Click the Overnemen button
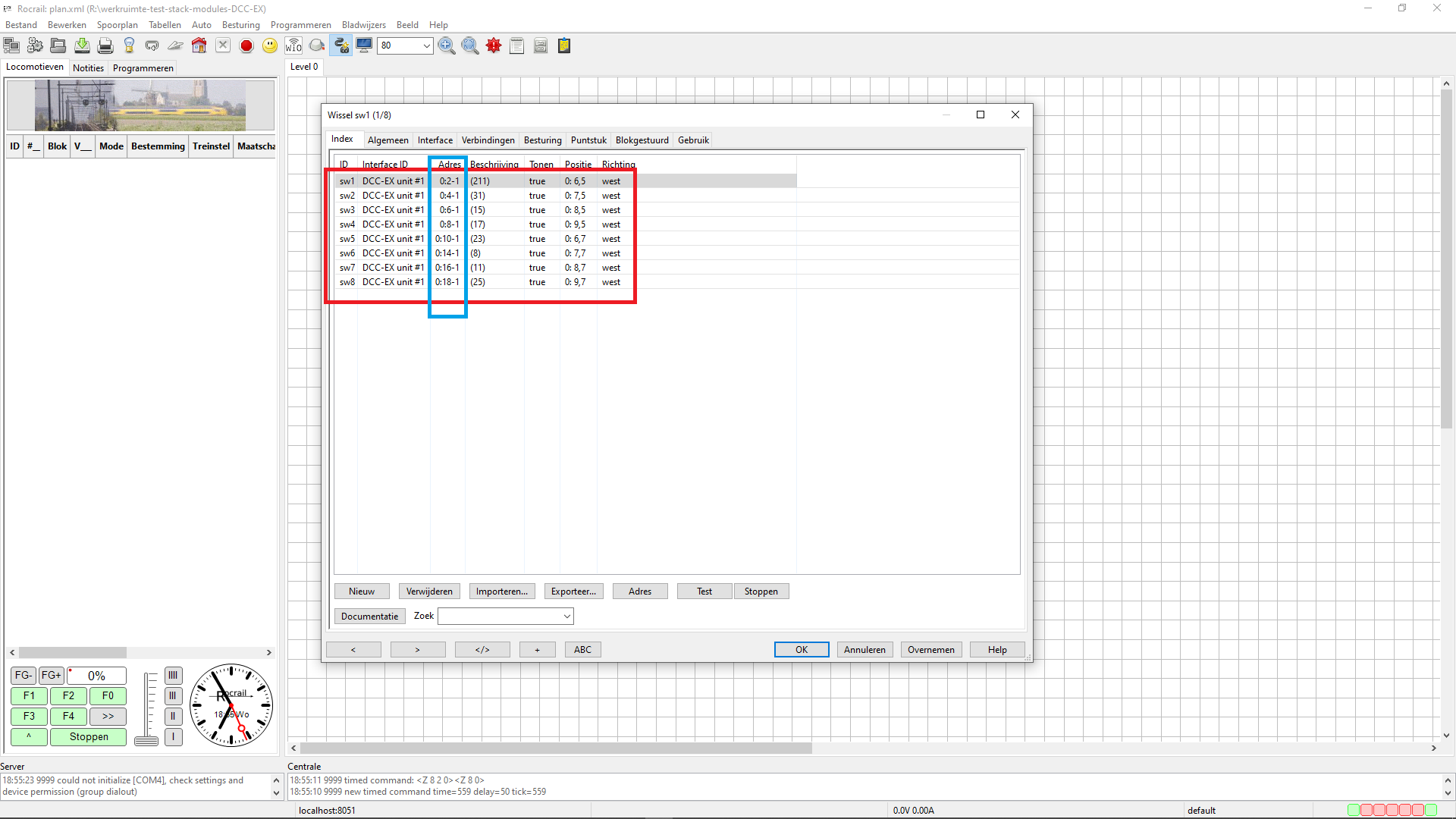Screen dimensions: 1456x819 point(930,650)
